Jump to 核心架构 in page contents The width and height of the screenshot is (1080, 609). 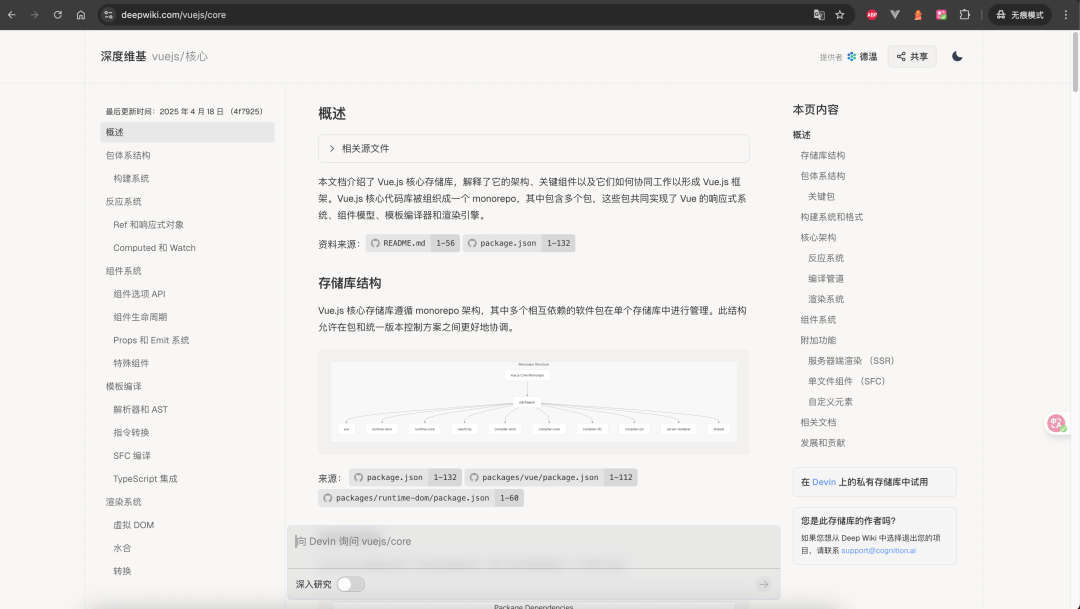[x=818, y=238]
